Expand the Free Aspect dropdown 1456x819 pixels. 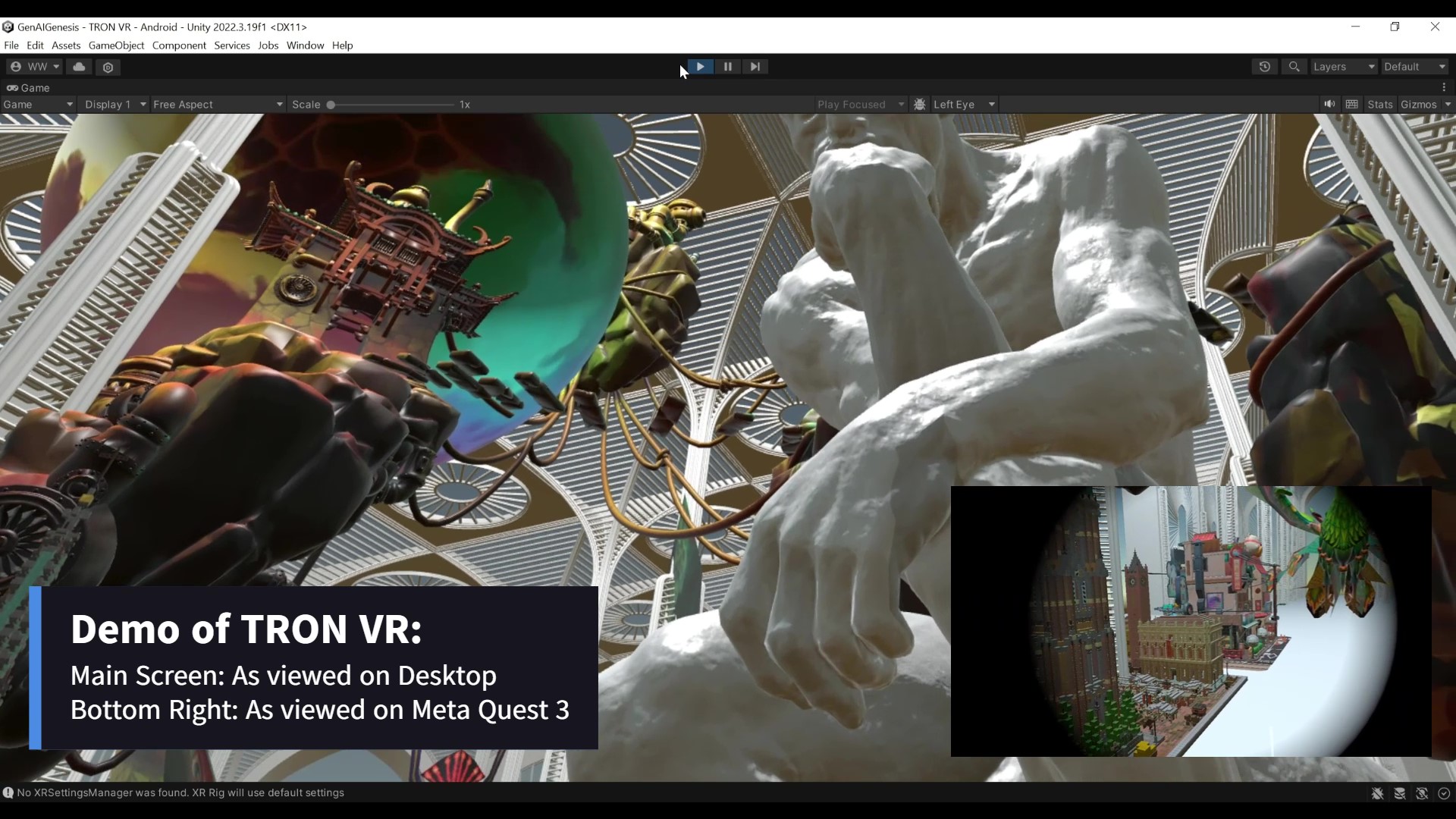click(x=218, y=105)
